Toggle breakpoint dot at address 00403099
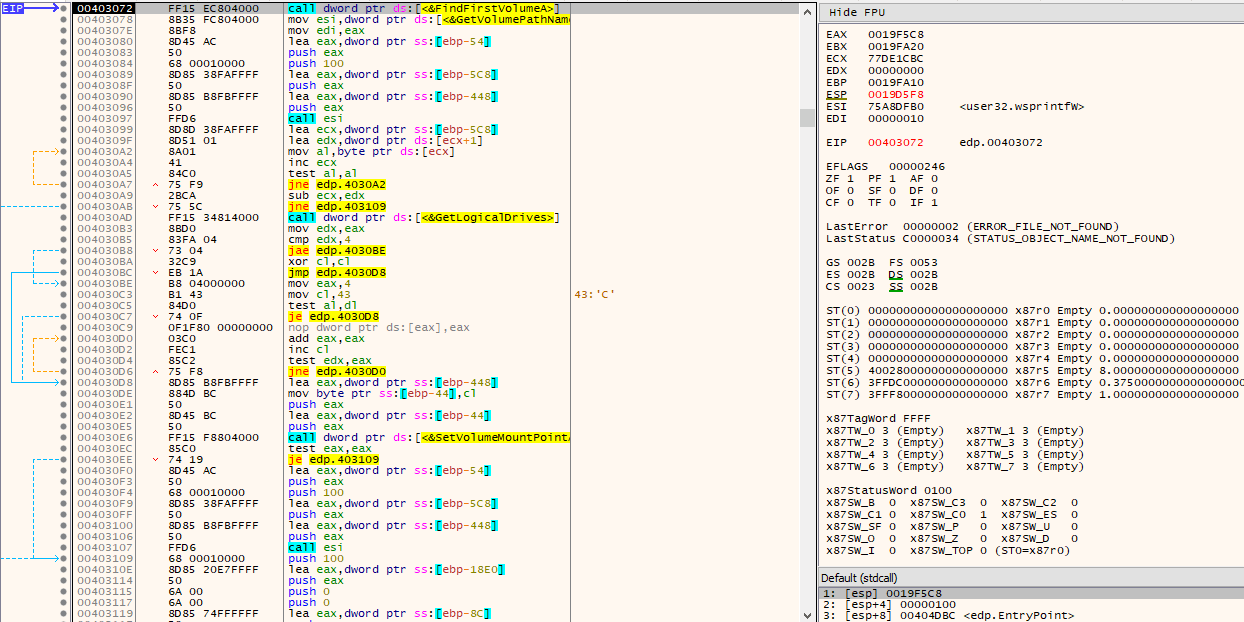Viewport: 1244px width, 622px height. (x=65, y=129)
